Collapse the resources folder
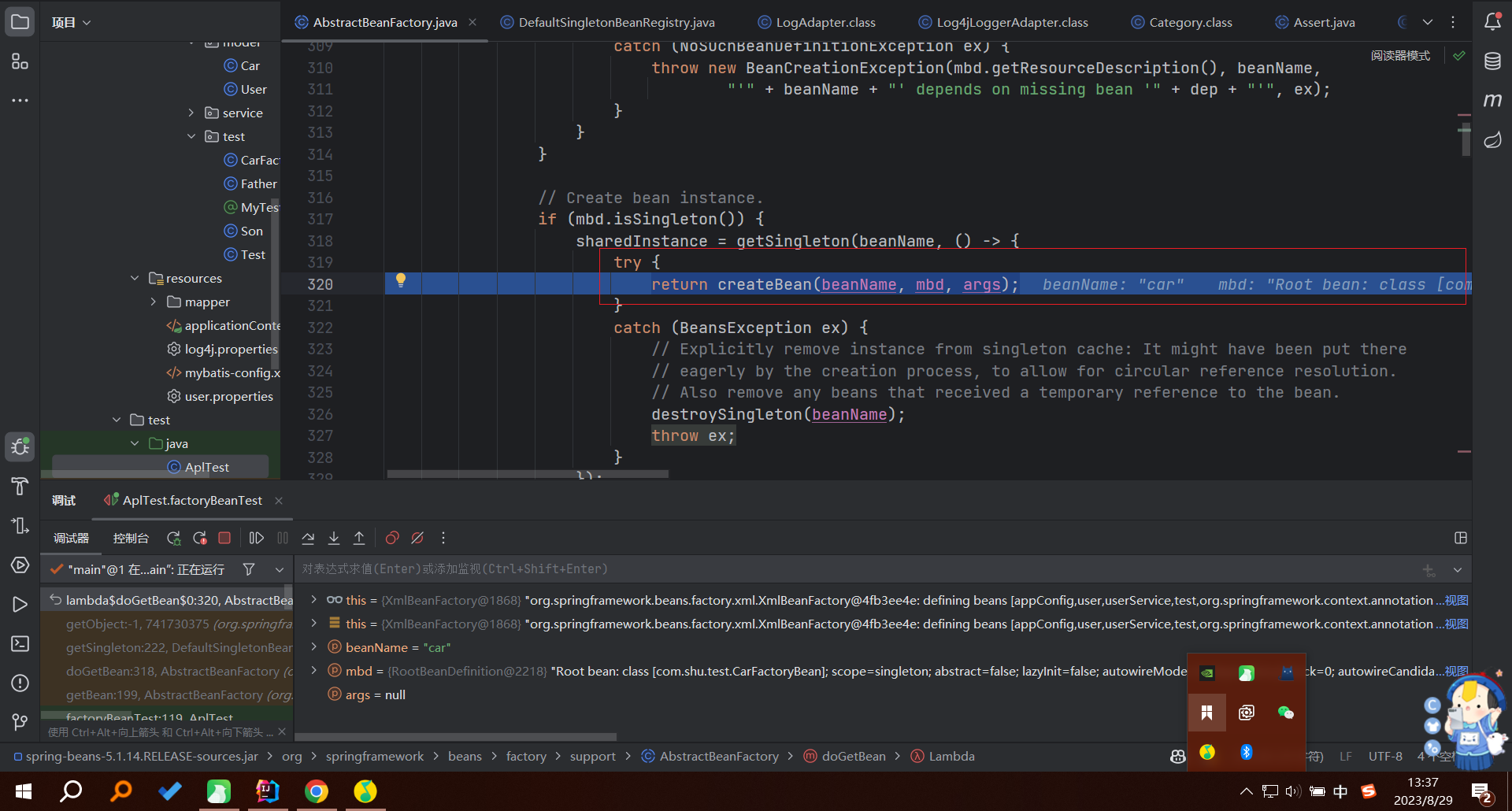This screenshot has width=1512, height=811. click(135, 278)
